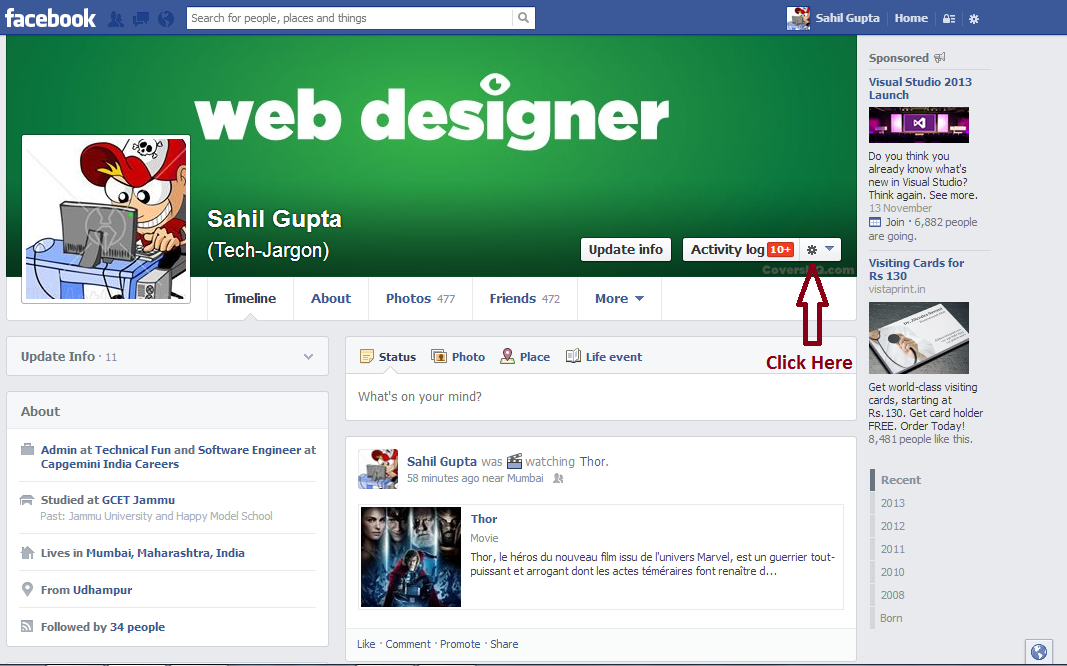This screenshot has height=666, width=1067.
Task: Click the Place pin icon in composer
Action: tap(507, 356)
